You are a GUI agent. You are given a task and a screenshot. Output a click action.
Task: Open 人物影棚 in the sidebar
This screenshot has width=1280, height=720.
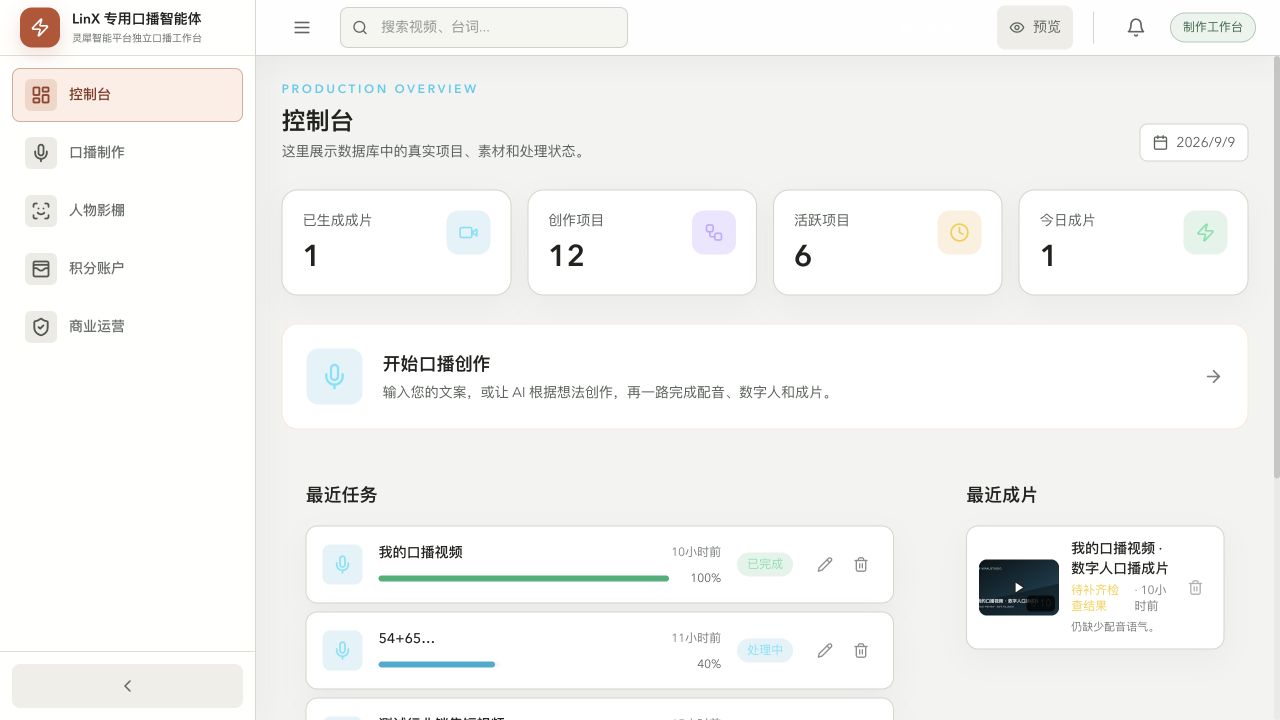127,211
